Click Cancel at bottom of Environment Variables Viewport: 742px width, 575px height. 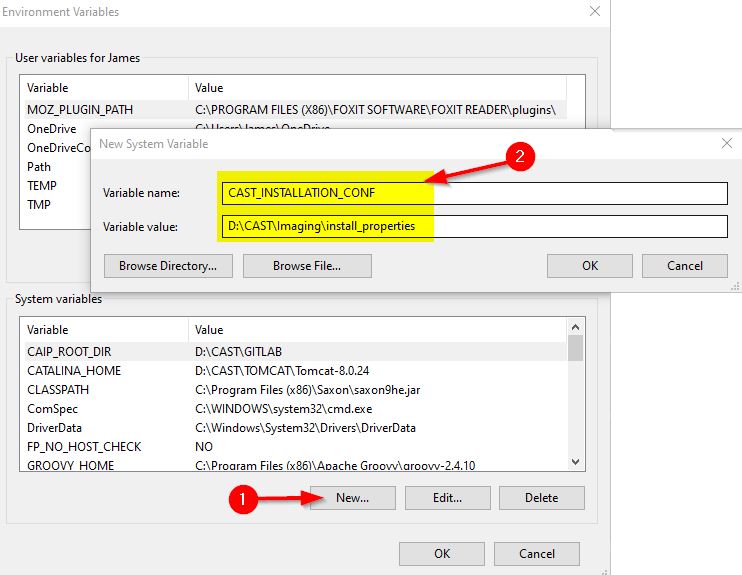(x=537, y=553)
